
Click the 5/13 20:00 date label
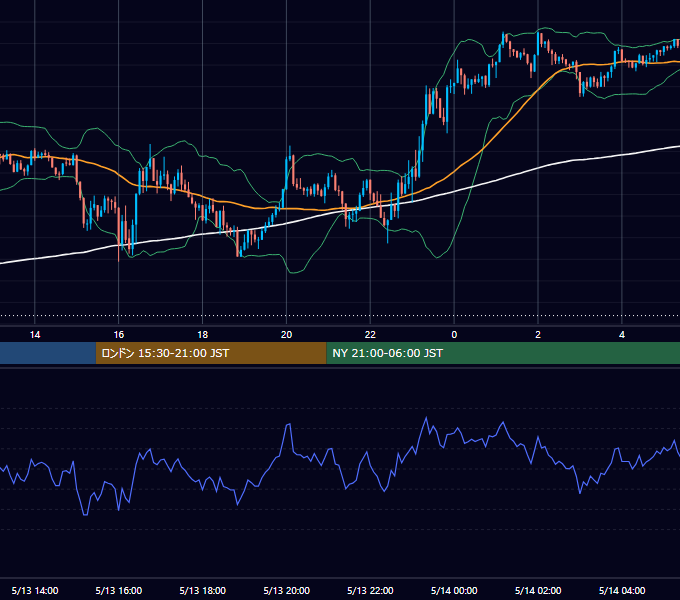tap(287, 590)
